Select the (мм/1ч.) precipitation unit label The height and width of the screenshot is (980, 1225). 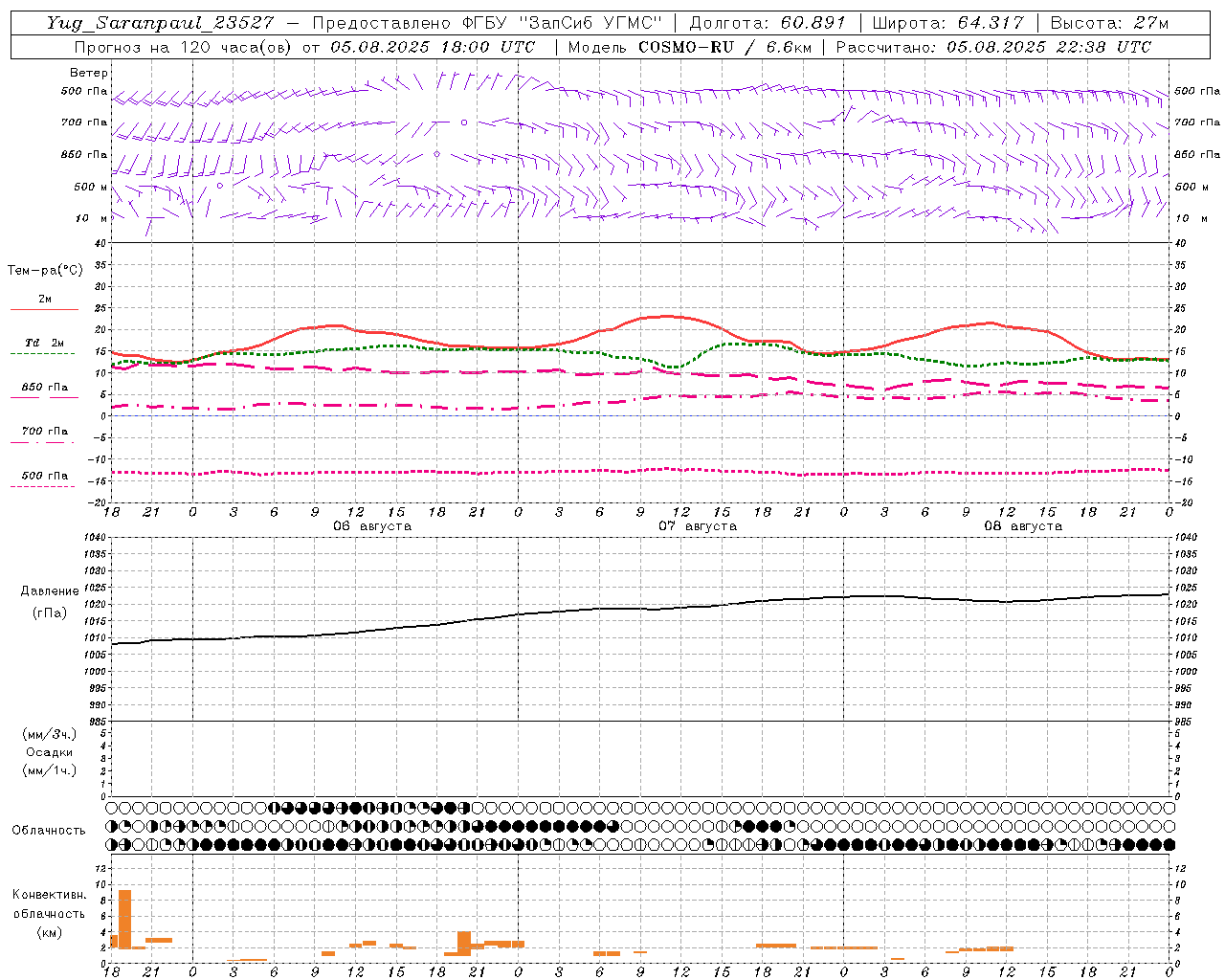point(50,770)
